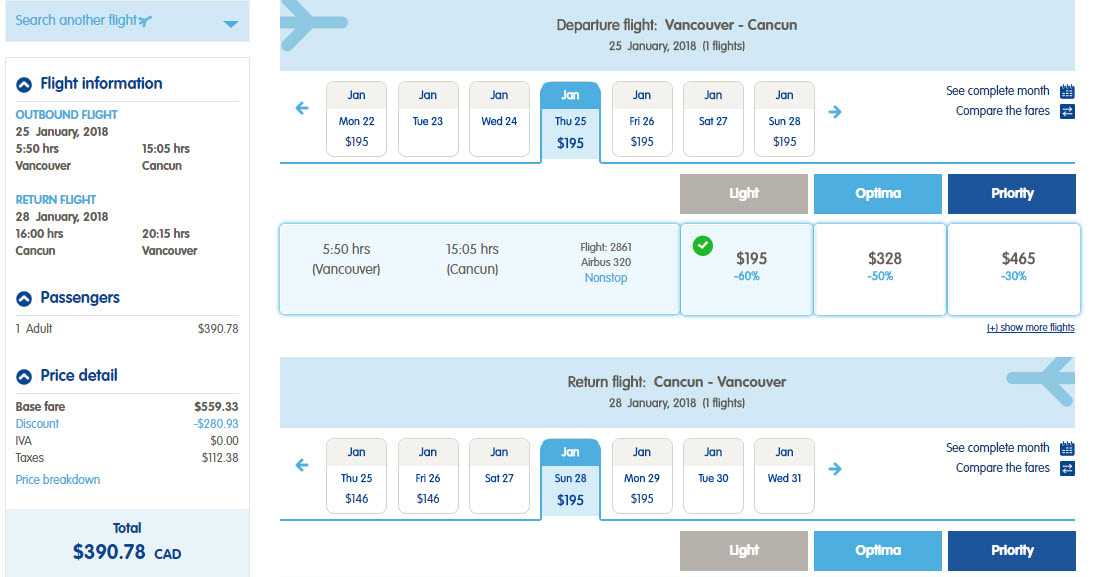Screen dimensions: 1096x577
Task: Collapse the Flight information section
Action: (x=24, y=85)
